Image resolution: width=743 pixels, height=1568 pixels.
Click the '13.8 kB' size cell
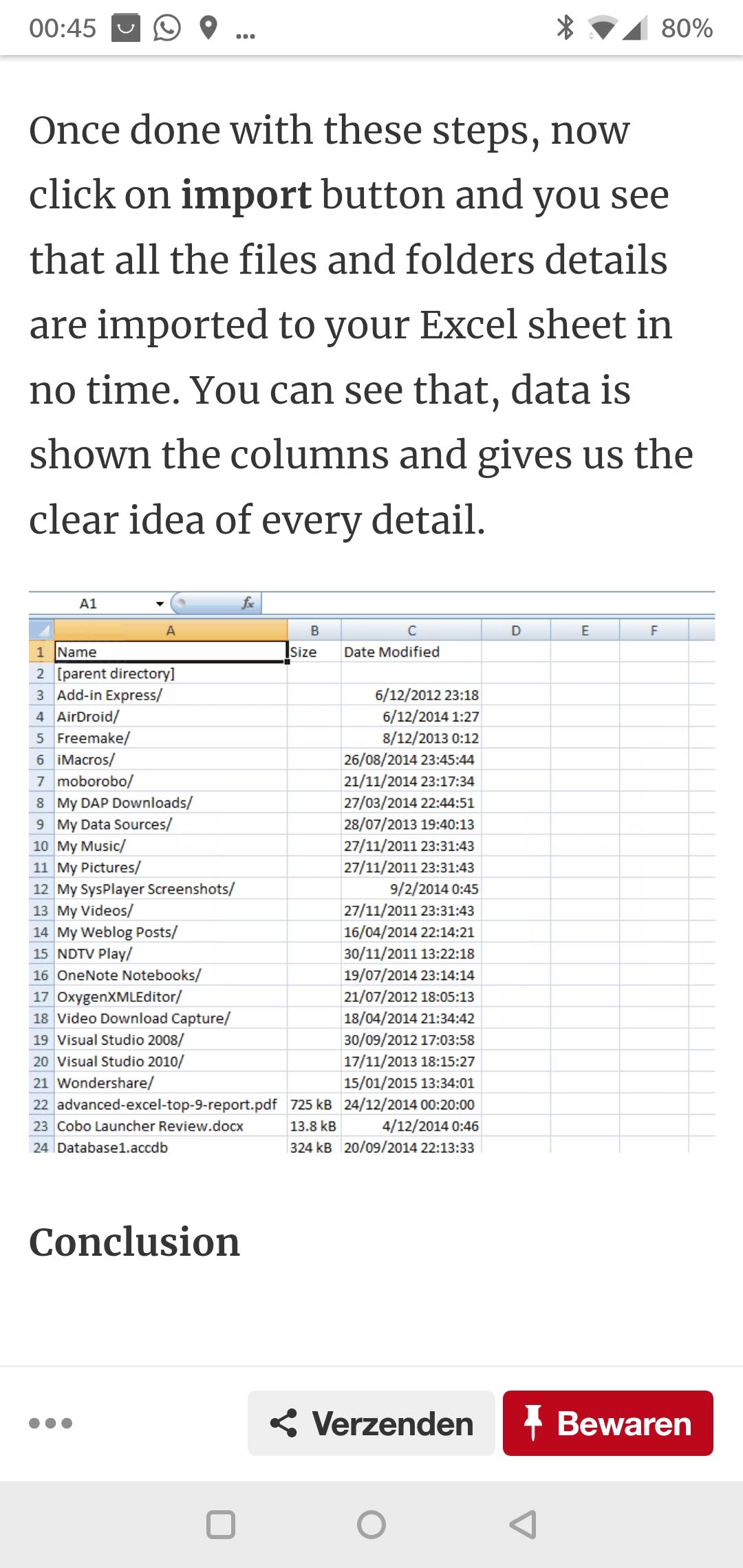[x=314, y=1126]
